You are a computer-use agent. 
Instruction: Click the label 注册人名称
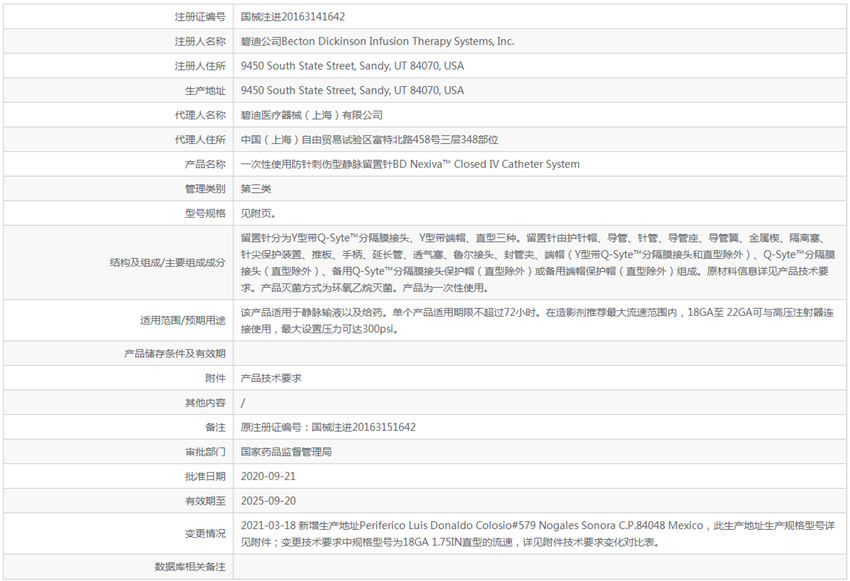pyautogui.click(x=200, y=41)
